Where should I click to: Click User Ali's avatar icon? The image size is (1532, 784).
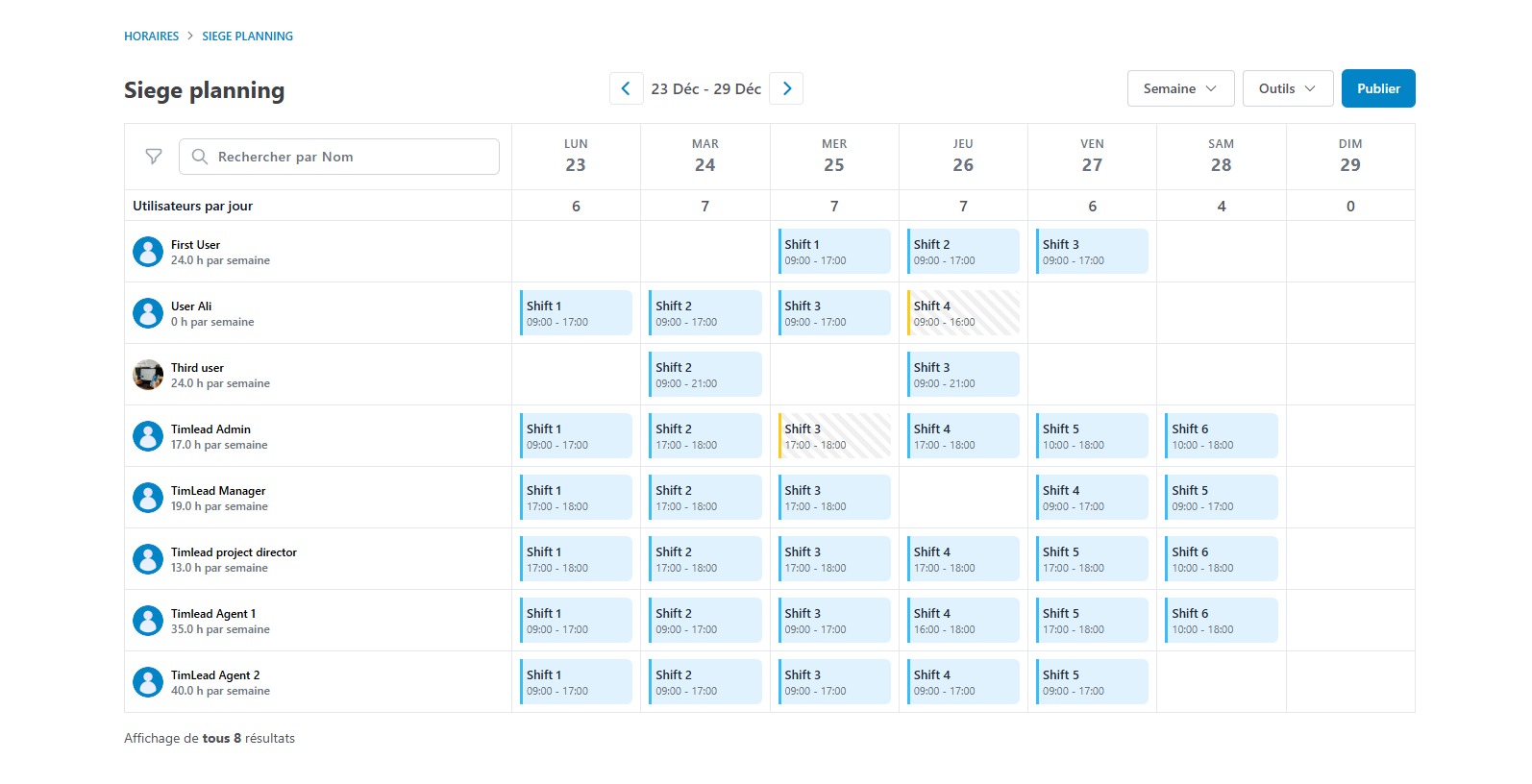point(148,313)
